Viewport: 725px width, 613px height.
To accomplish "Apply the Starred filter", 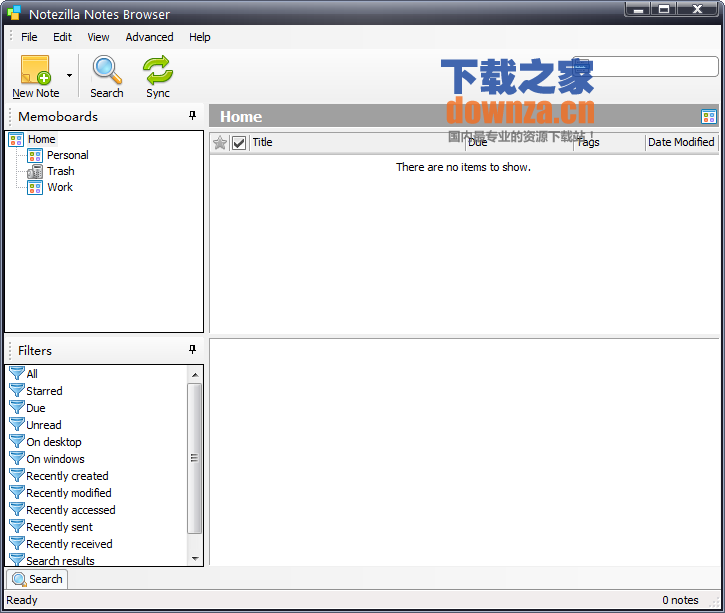I will [x=44, y=391].
